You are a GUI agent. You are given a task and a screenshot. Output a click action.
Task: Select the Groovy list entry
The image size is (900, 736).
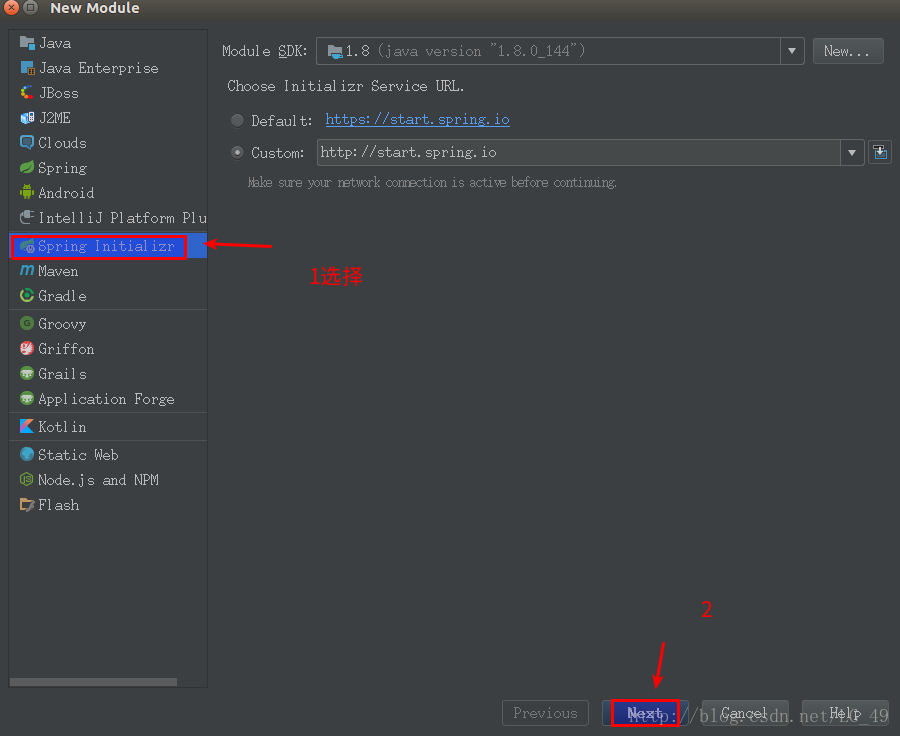pos(108,323)
